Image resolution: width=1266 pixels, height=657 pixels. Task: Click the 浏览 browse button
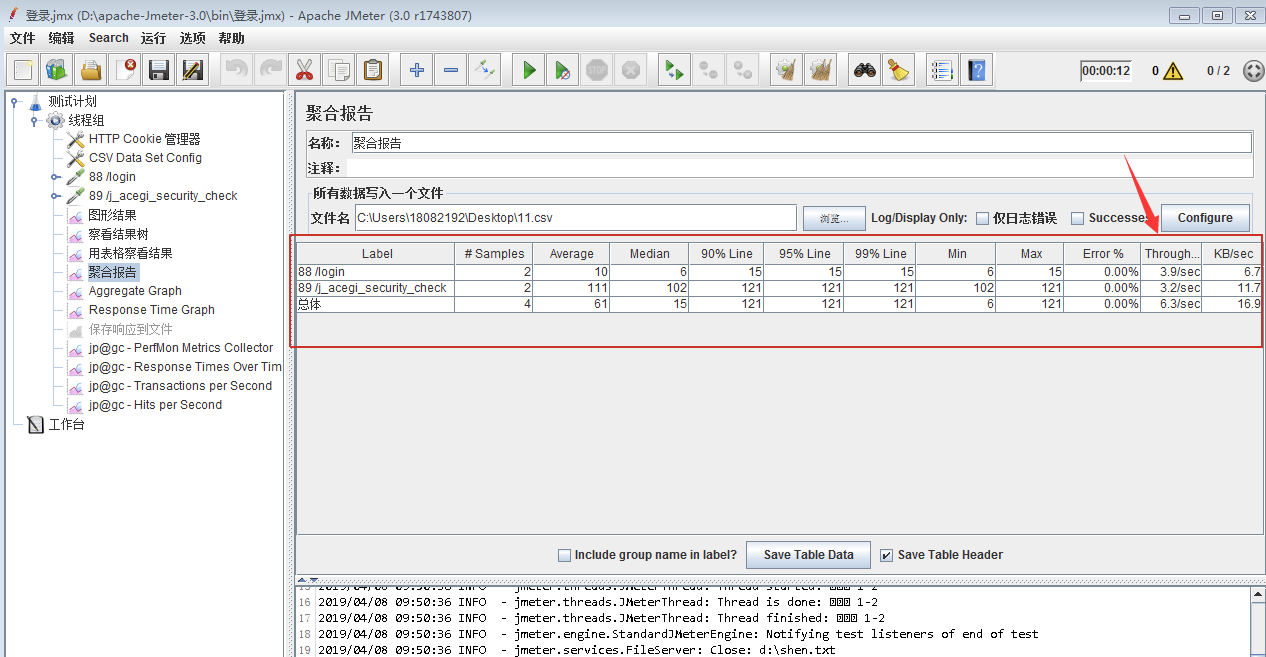(834, 218)
